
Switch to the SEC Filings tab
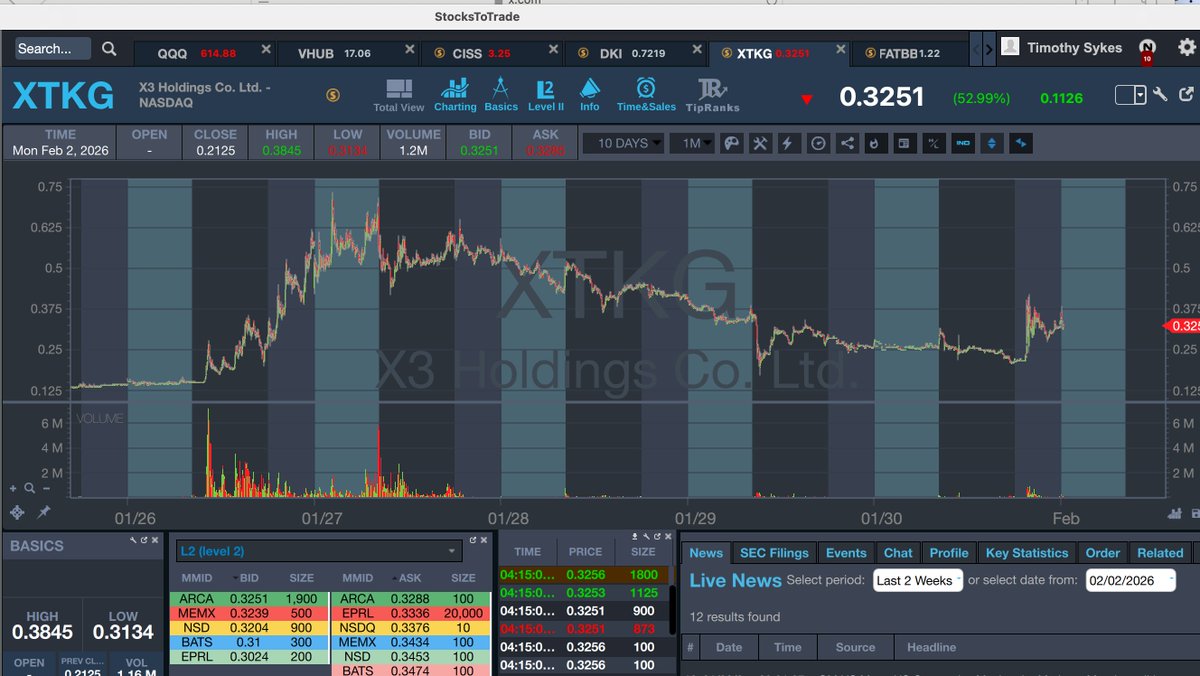[x=774, y=552]
